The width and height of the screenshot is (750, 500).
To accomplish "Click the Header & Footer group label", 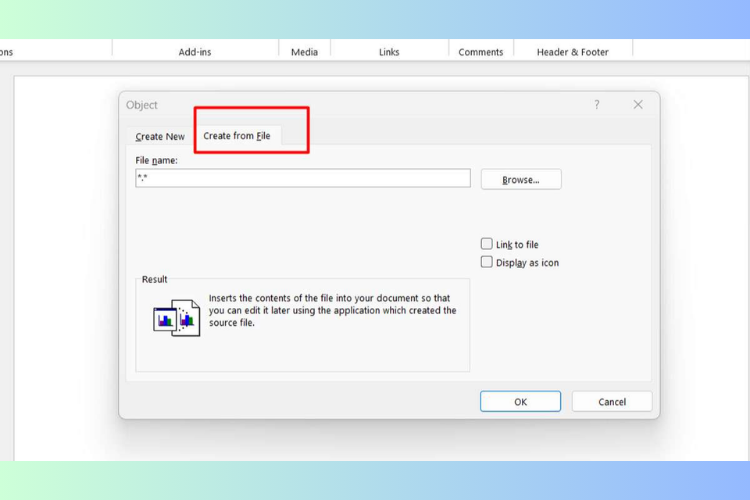I will pos(573,52).
